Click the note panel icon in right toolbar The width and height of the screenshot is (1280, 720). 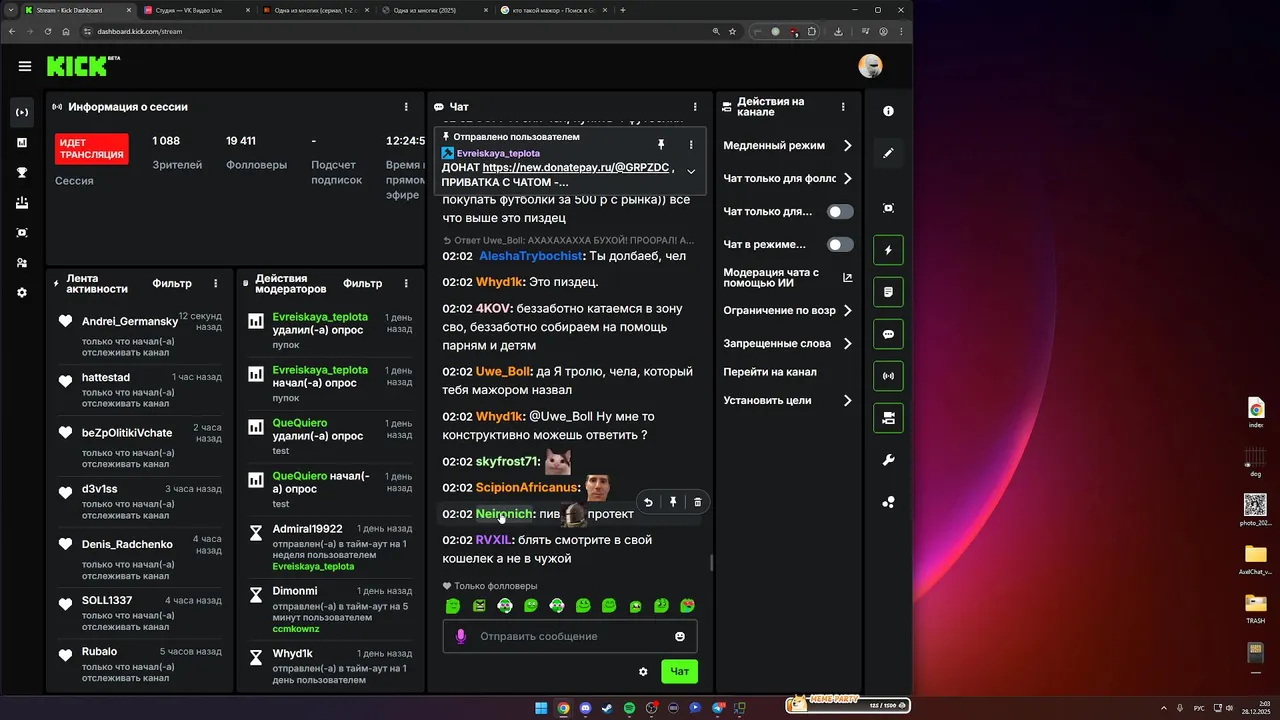coord(888,292)
